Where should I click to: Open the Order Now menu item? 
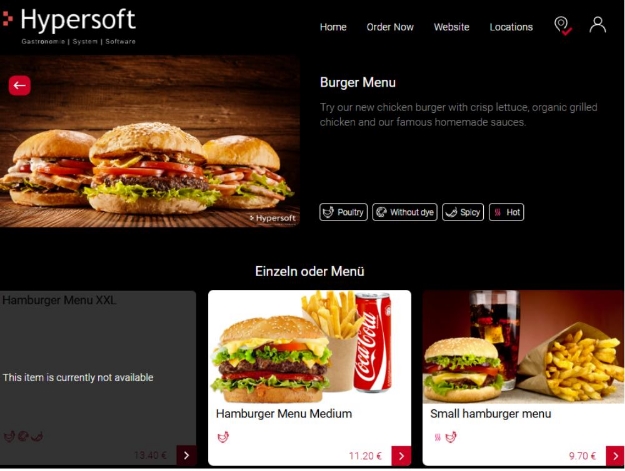[390, 27]
